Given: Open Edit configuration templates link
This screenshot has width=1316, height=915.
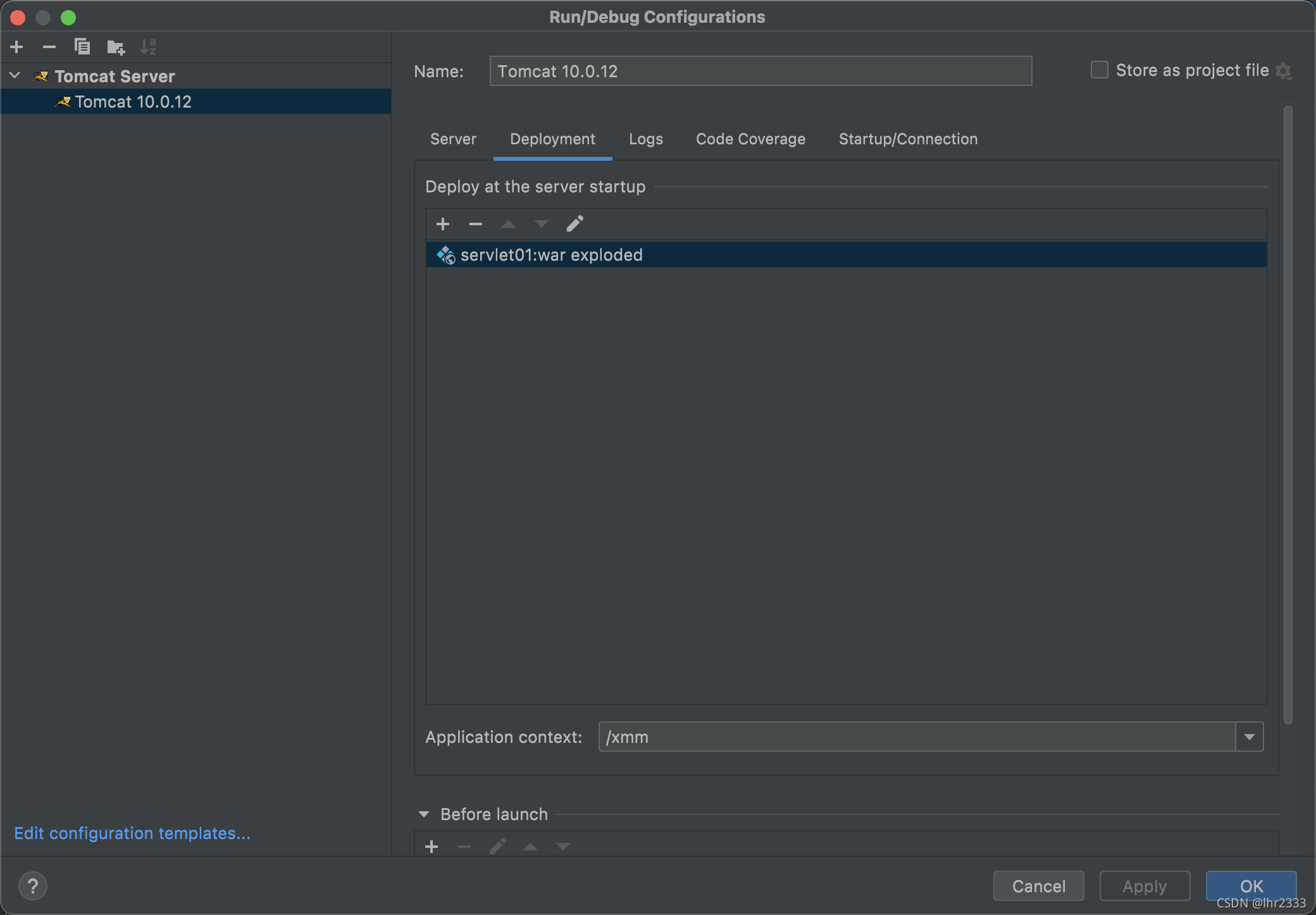Looking at the screenshot, I should point(132,833).
